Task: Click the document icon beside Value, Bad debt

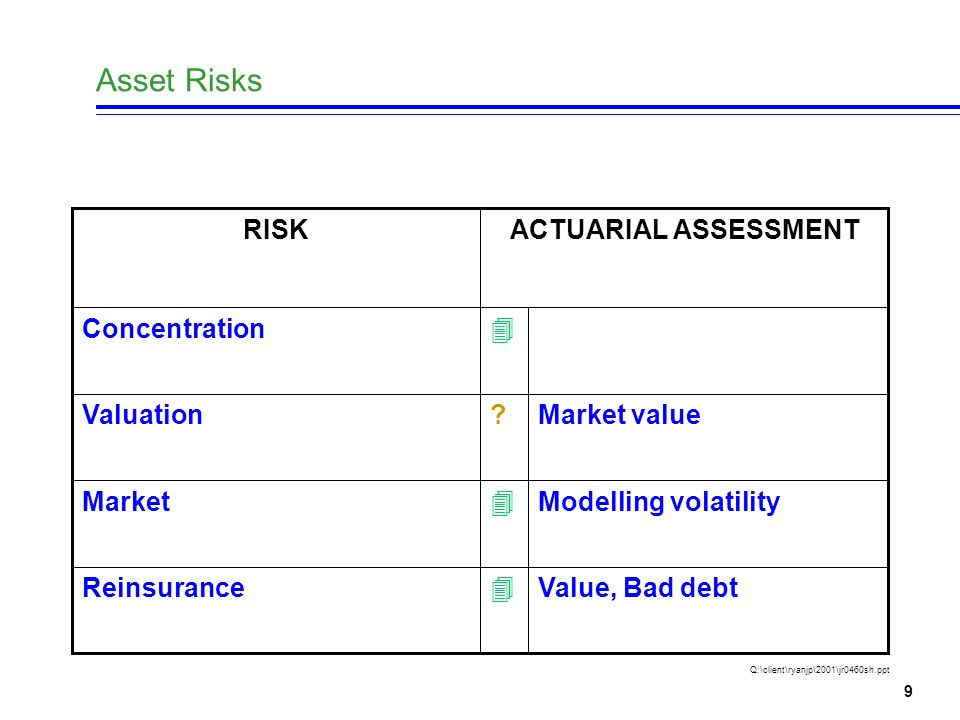Action: [502, 590]
